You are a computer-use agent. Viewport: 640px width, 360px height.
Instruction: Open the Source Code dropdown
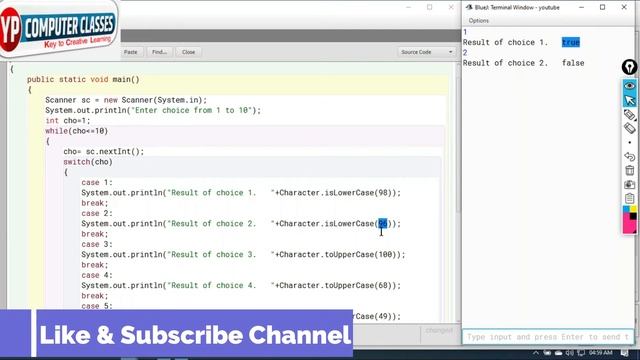(426, 52)
